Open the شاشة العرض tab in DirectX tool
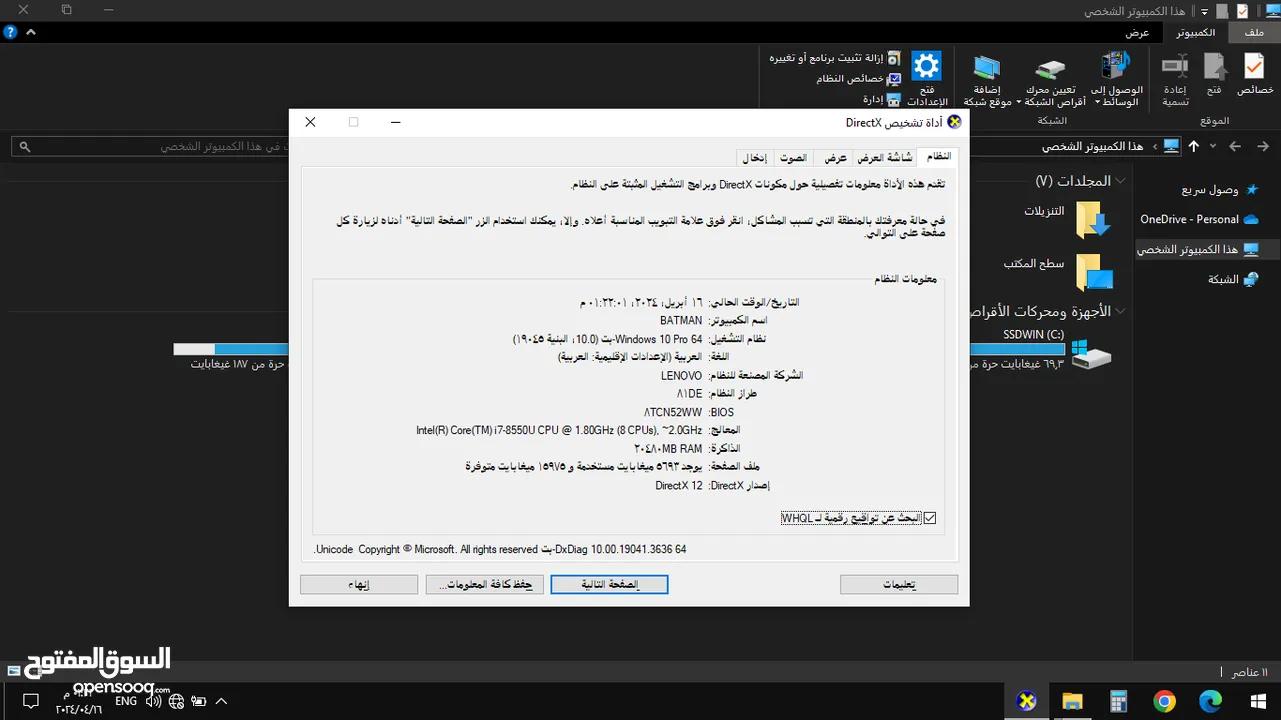 pos(885,158)
